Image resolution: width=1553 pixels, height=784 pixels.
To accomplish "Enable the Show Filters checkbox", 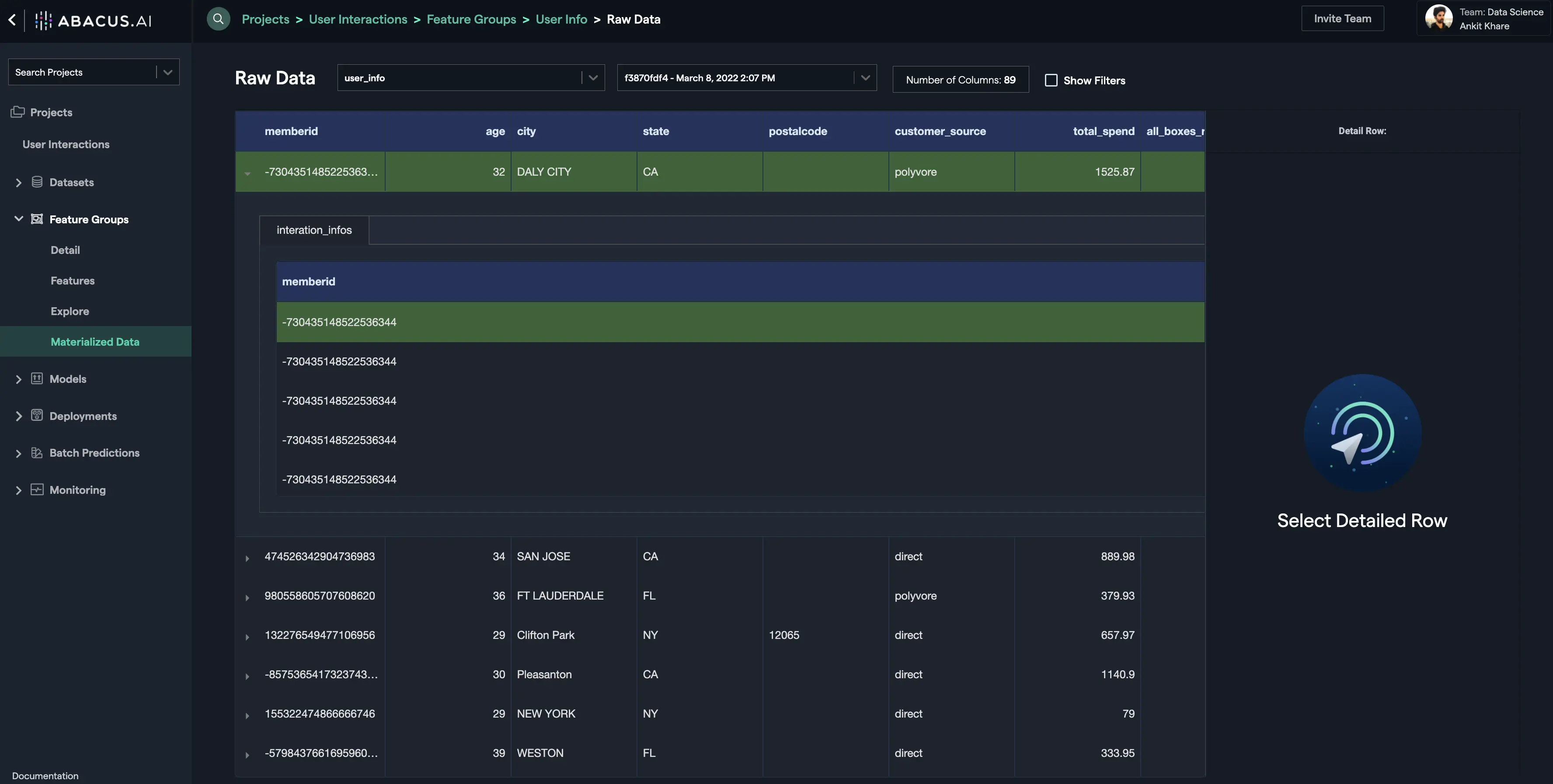I will click(x=1051, y=80).
